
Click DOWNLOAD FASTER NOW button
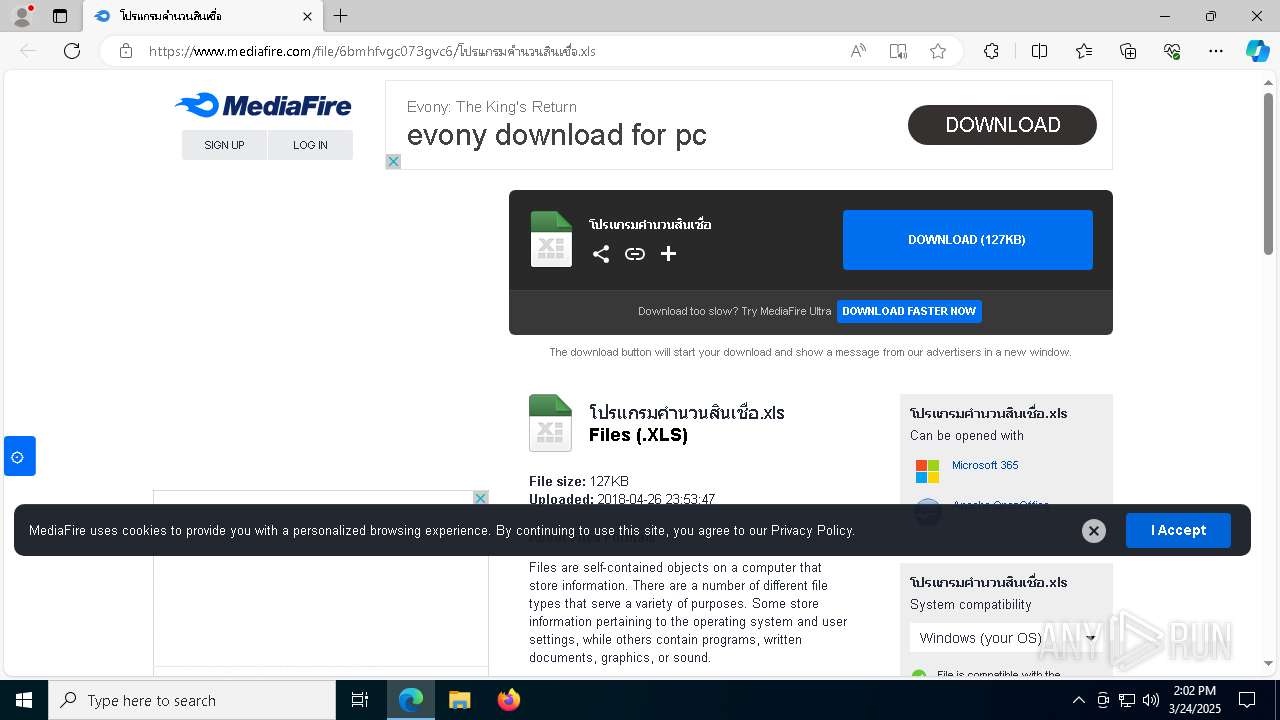pyautogui.click(x=909, y=311)
